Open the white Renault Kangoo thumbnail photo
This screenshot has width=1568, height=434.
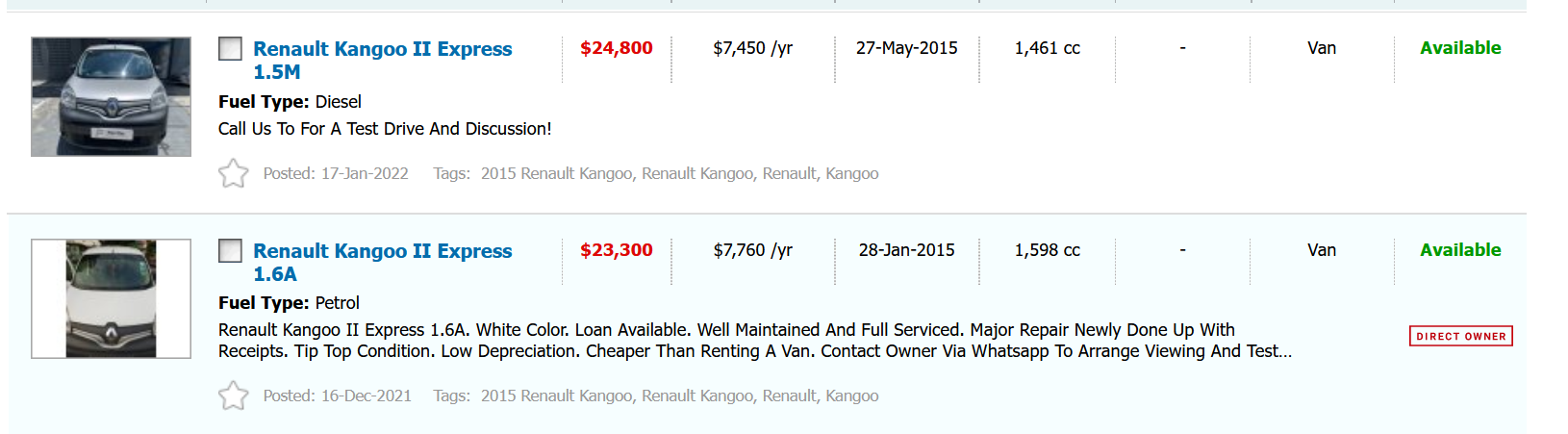point(111,299)
